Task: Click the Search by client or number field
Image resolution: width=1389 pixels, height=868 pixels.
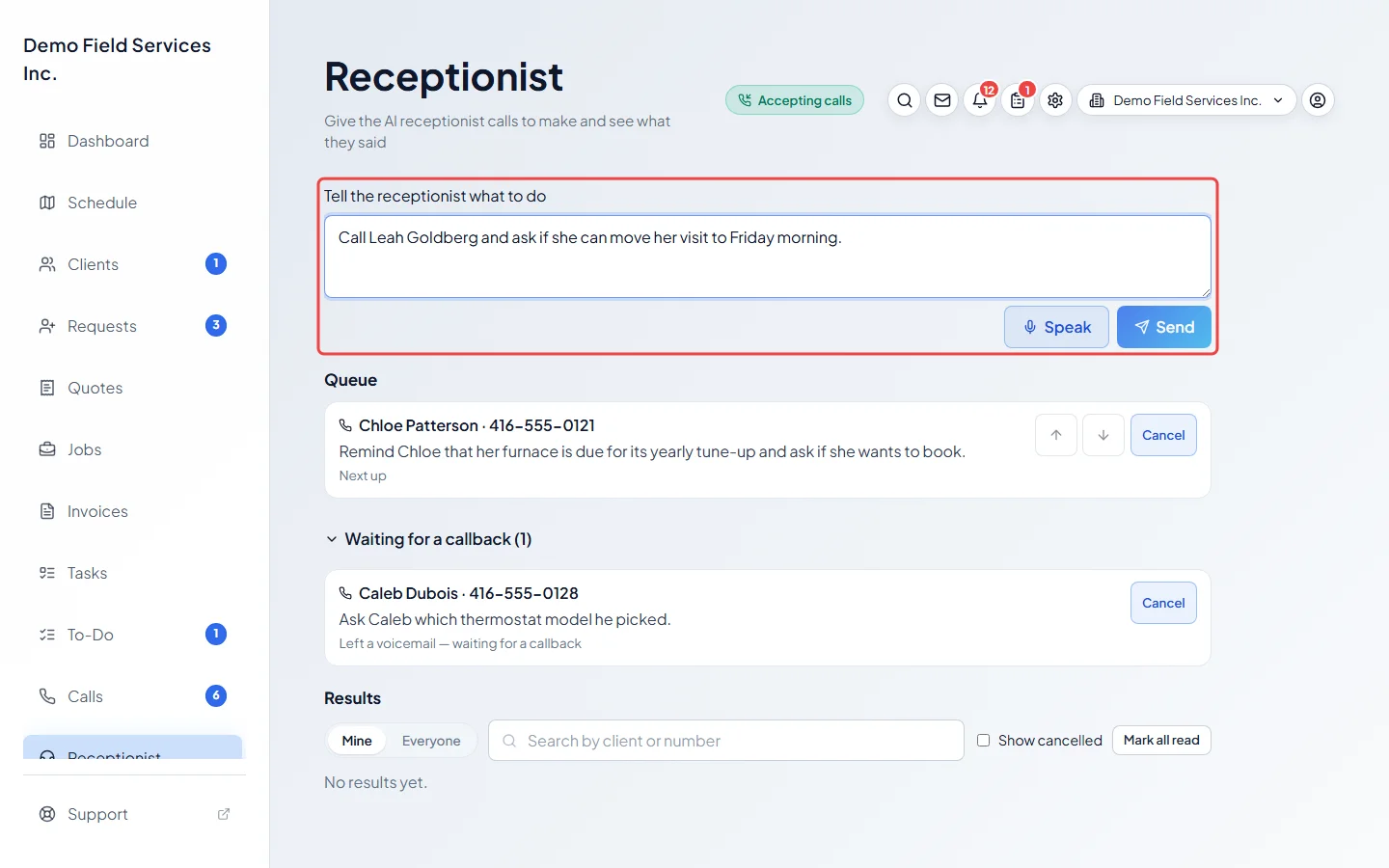Action: click(x=726, y=741)
